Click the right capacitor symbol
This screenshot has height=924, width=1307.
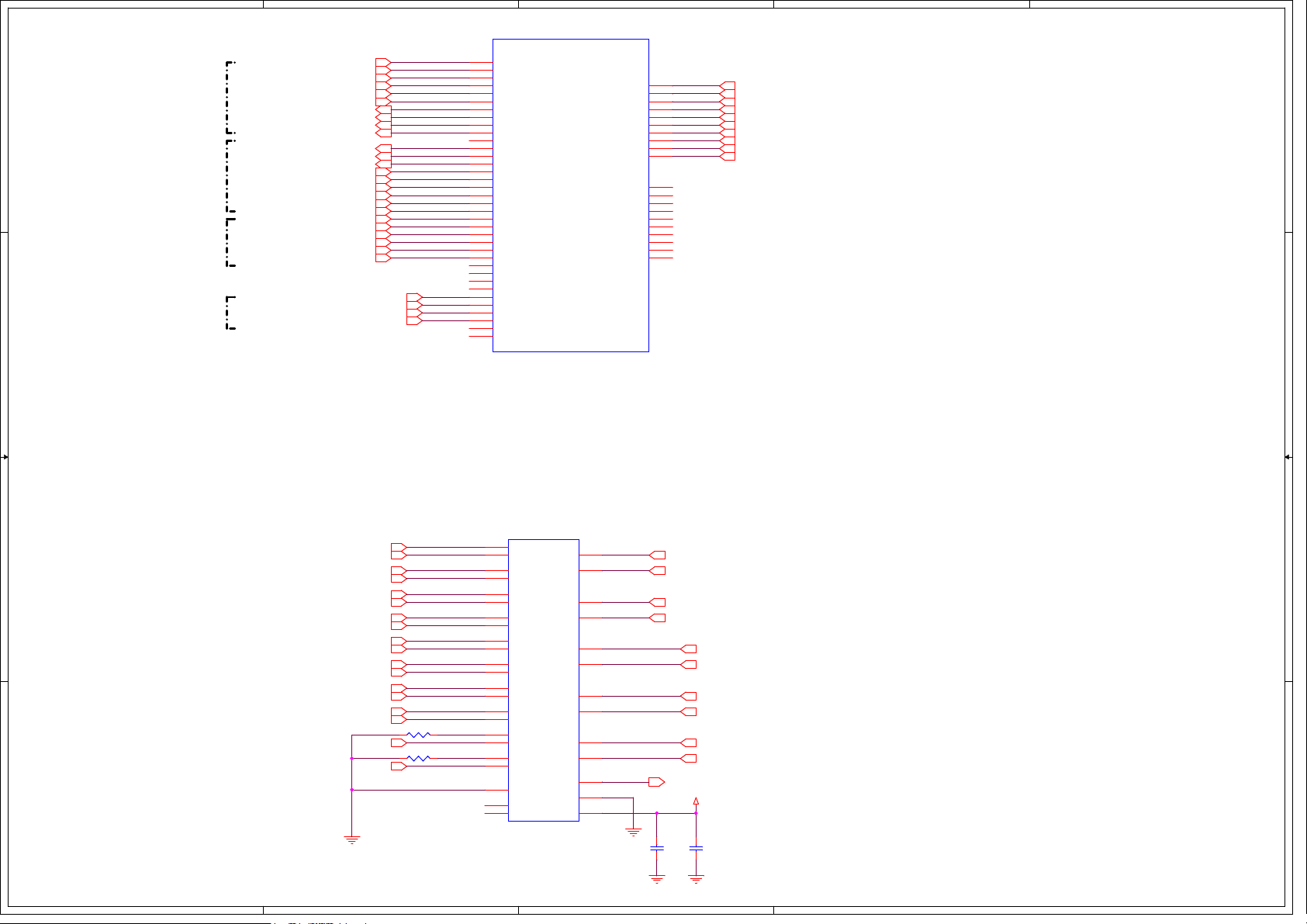[x=697, y=850]
